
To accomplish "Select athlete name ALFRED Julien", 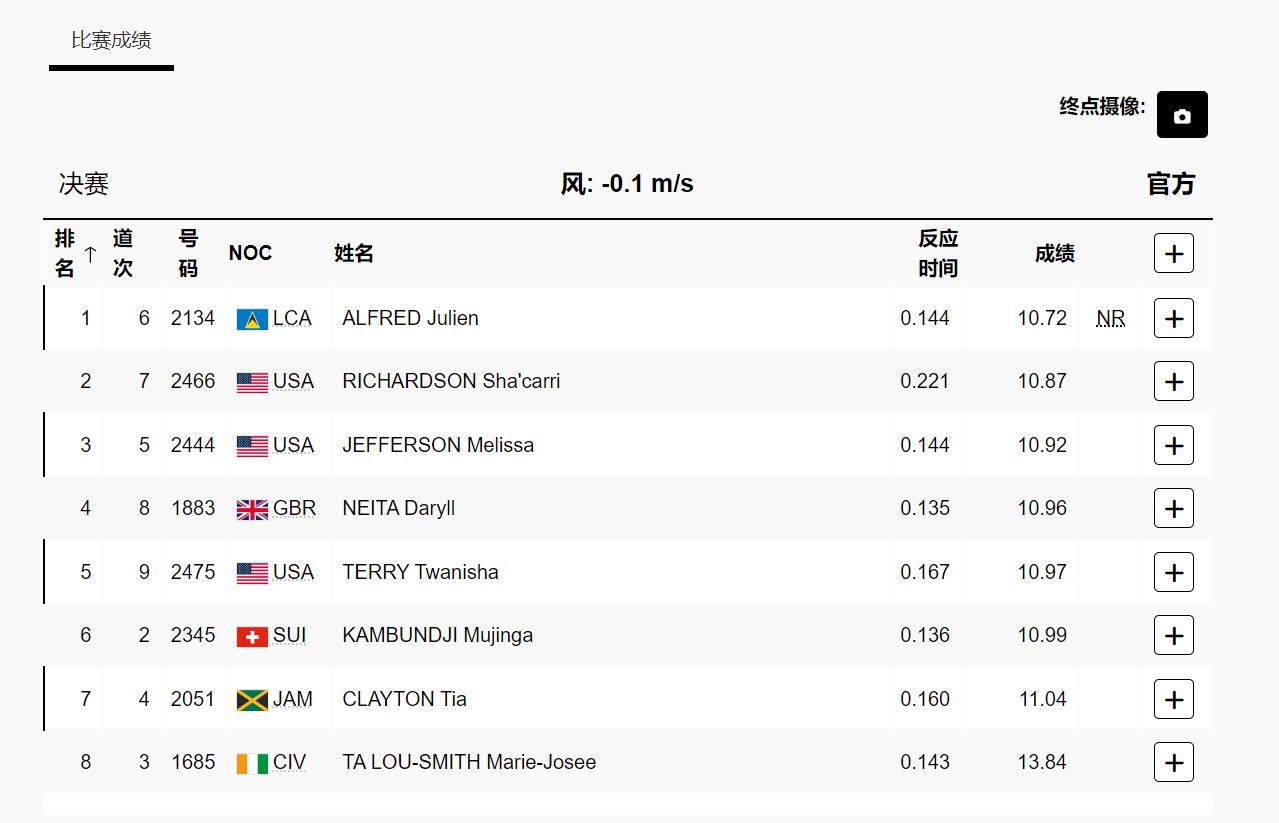I will (410, 318).
